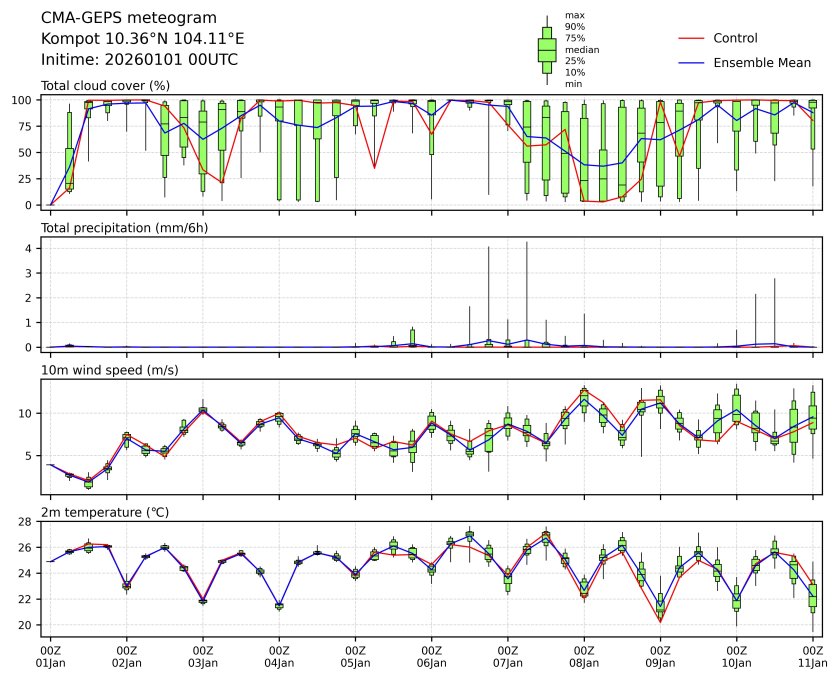Click the red Control legend line

(692, 38)
